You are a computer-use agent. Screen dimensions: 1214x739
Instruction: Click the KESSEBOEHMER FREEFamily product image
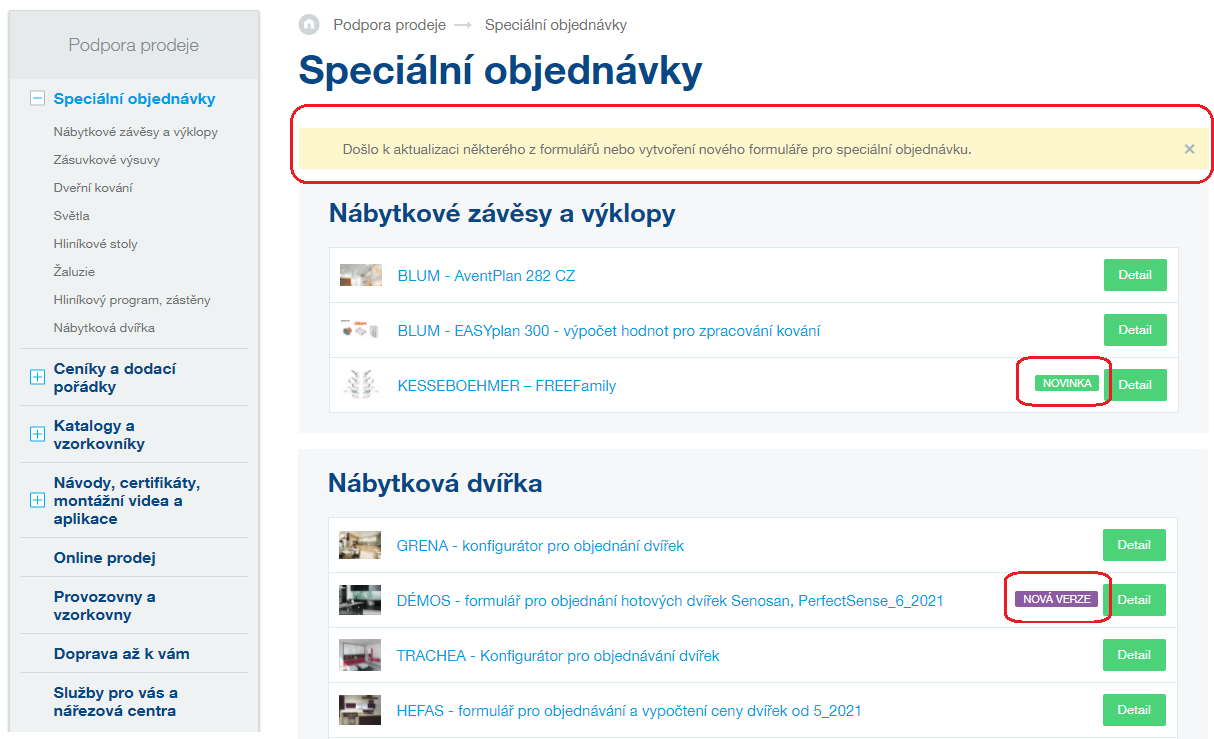[x=360, y=385]
